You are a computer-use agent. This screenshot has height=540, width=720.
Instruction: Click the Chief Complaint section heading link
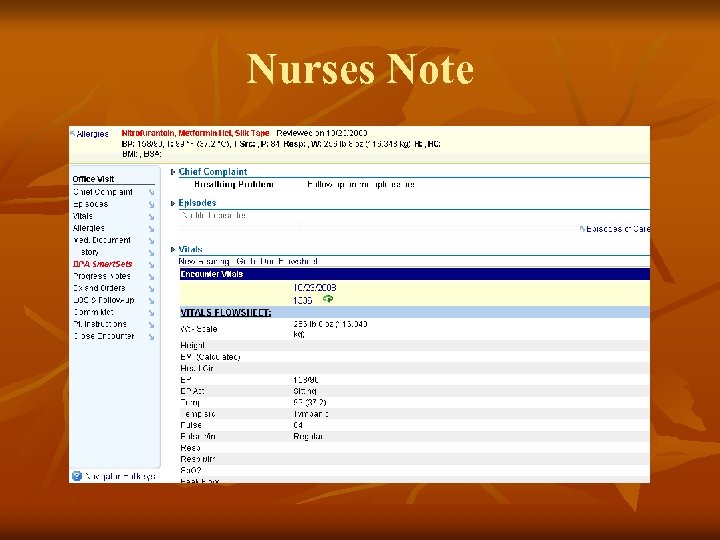click(213, 172)
